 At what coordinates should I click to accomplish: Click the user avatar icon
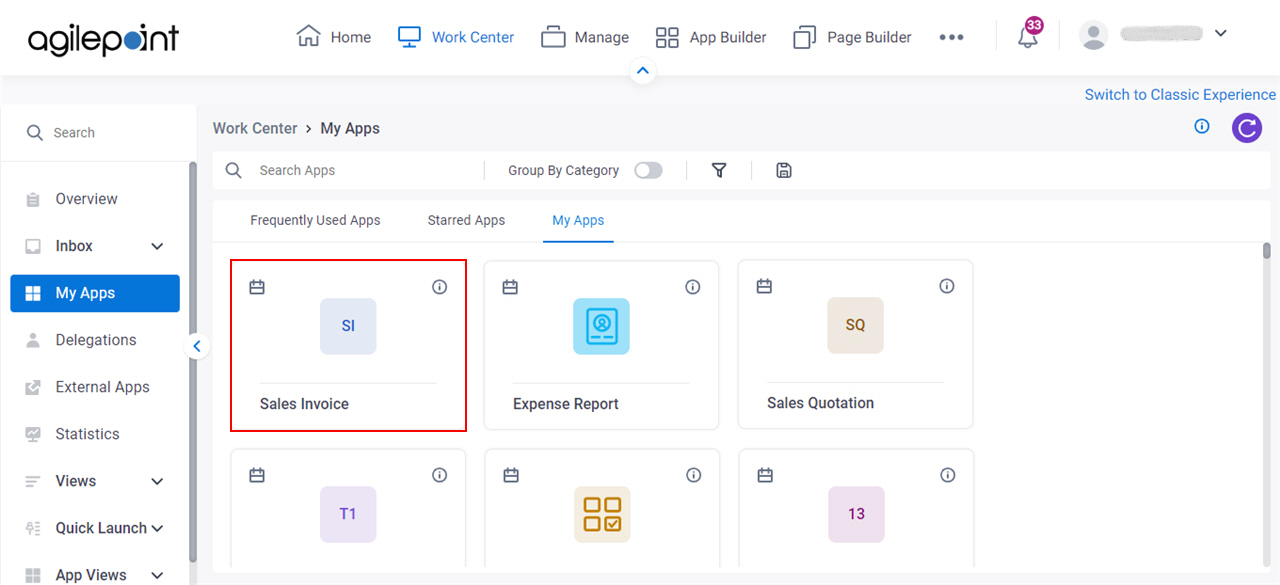pos(1094,35)
